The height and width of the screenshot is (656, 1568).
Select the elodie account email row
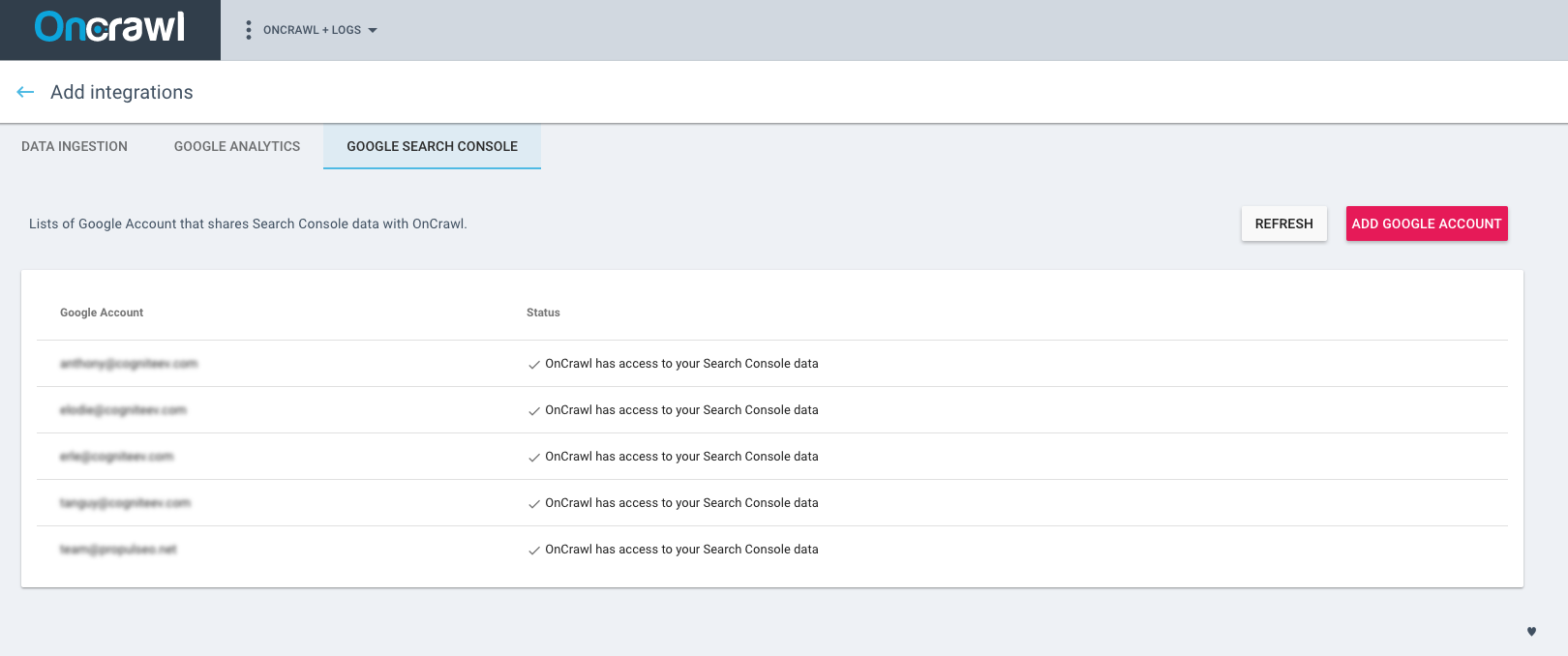pos(772,410)
